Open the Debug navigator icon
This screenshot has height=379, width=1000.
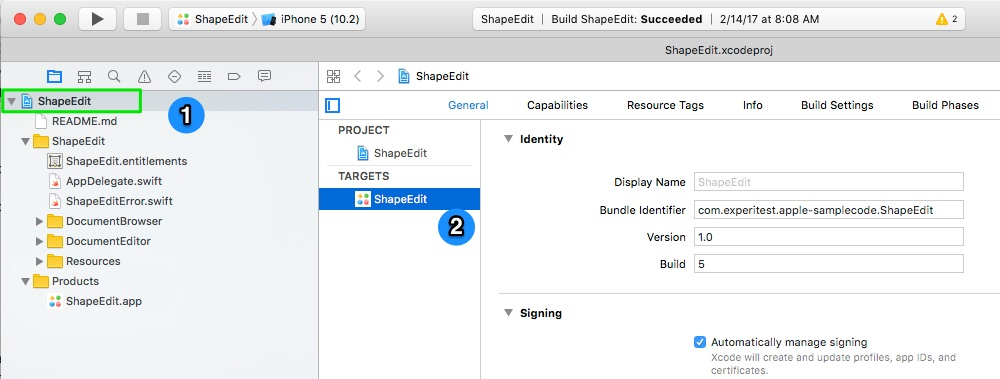204,77
